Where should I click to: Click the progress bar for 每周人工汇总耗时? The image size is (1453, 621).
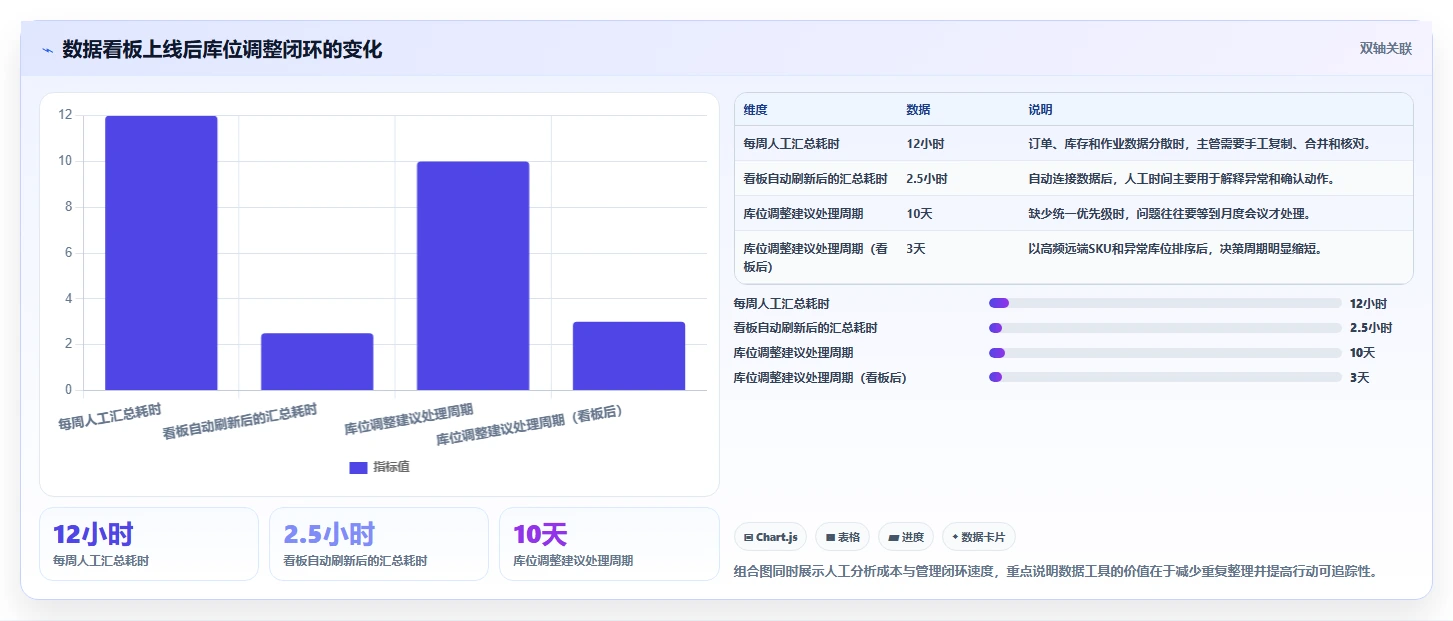click(1165, 303)
